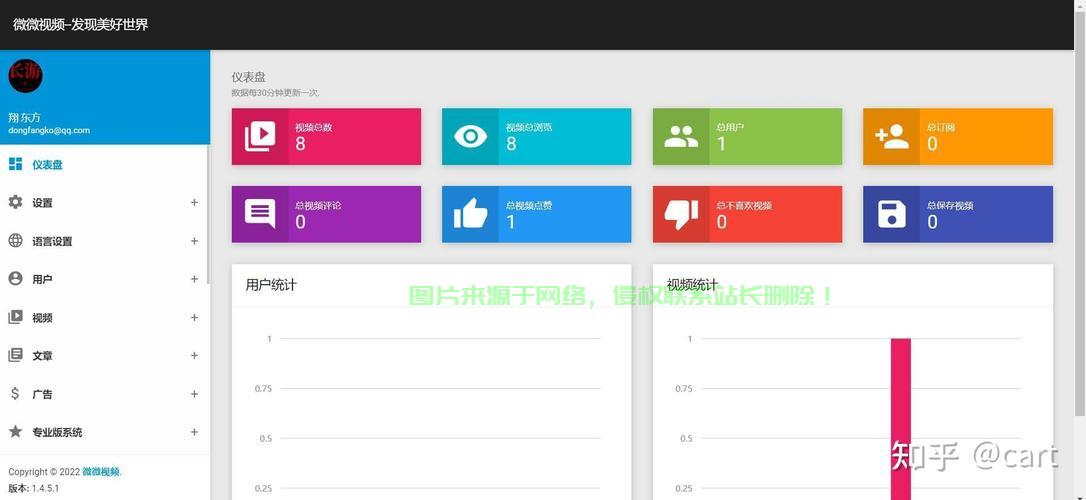The height and width of the screenshot is (500, 1086).
Task: Click the 总视频评论 value 0
Action: (x=300, y=222)
